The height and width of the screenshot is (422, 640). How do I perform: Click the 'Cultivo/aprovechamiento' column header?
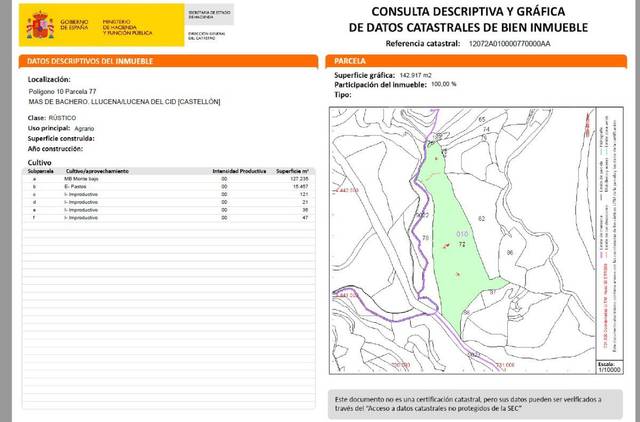tap(97, 171)
